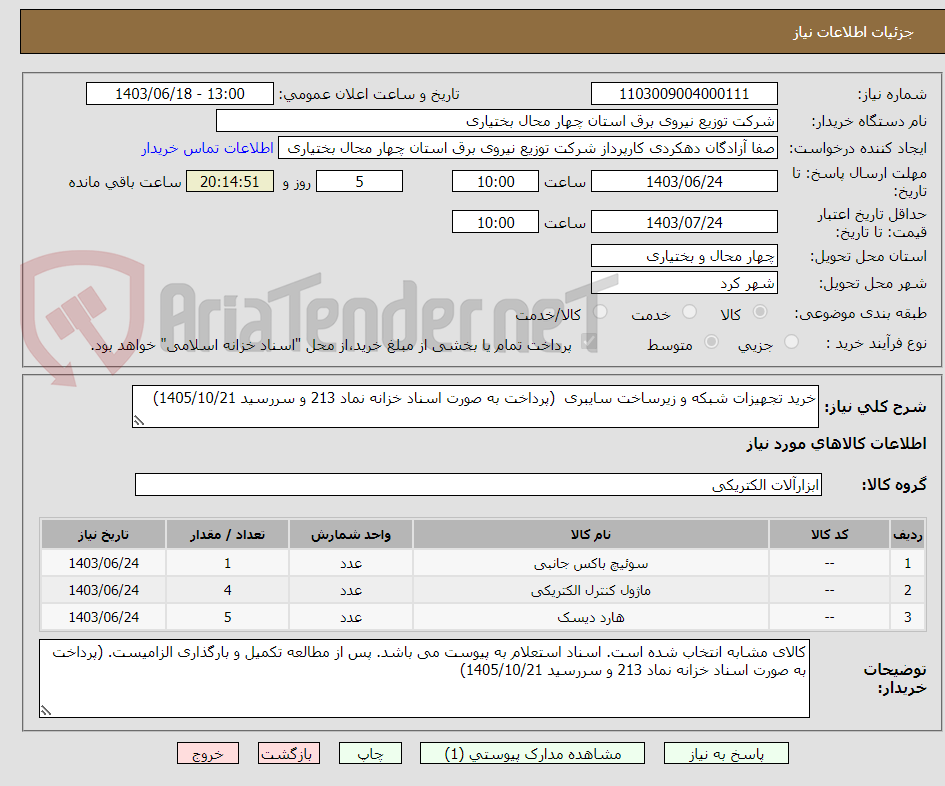945x786 pixels.
Task: Click the شرح کلی نیاز description textarea
Action: tap(475, 407)
